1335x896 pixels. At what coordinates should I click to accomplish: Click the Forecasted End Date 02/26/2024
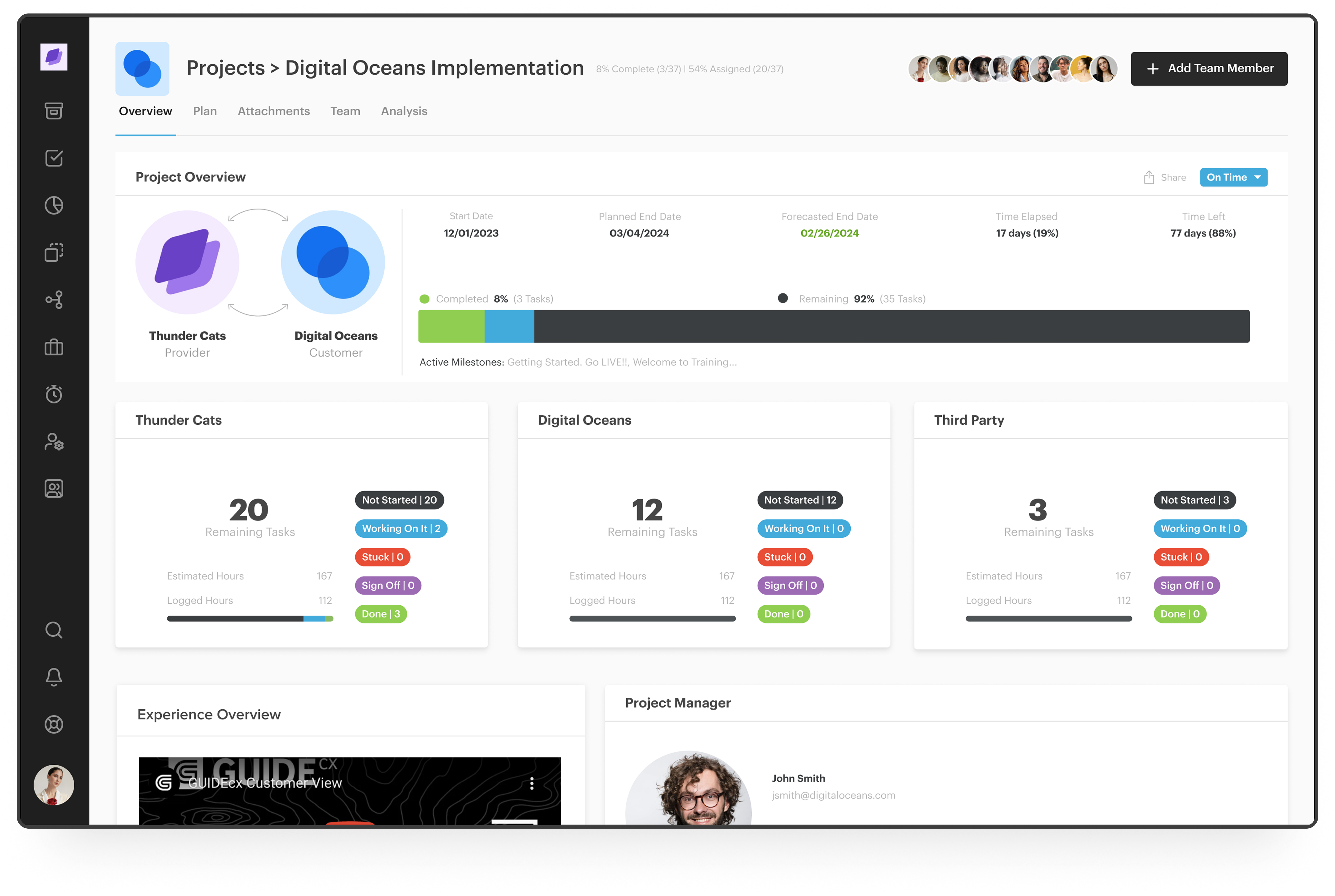830,233
